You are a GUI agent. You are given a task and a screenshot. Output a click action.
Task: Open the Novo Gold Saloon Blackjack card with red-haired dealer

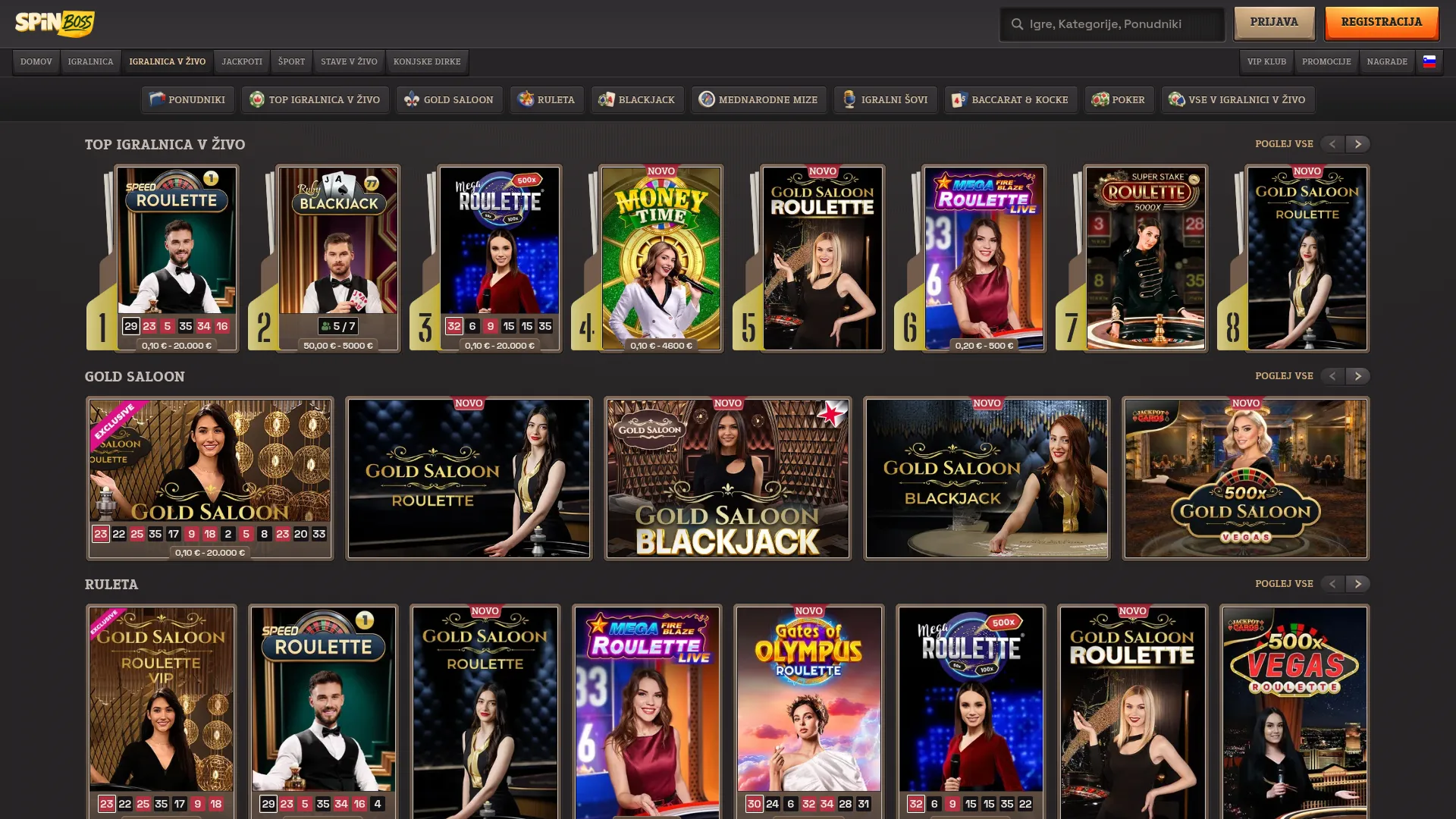coord(987,478)
